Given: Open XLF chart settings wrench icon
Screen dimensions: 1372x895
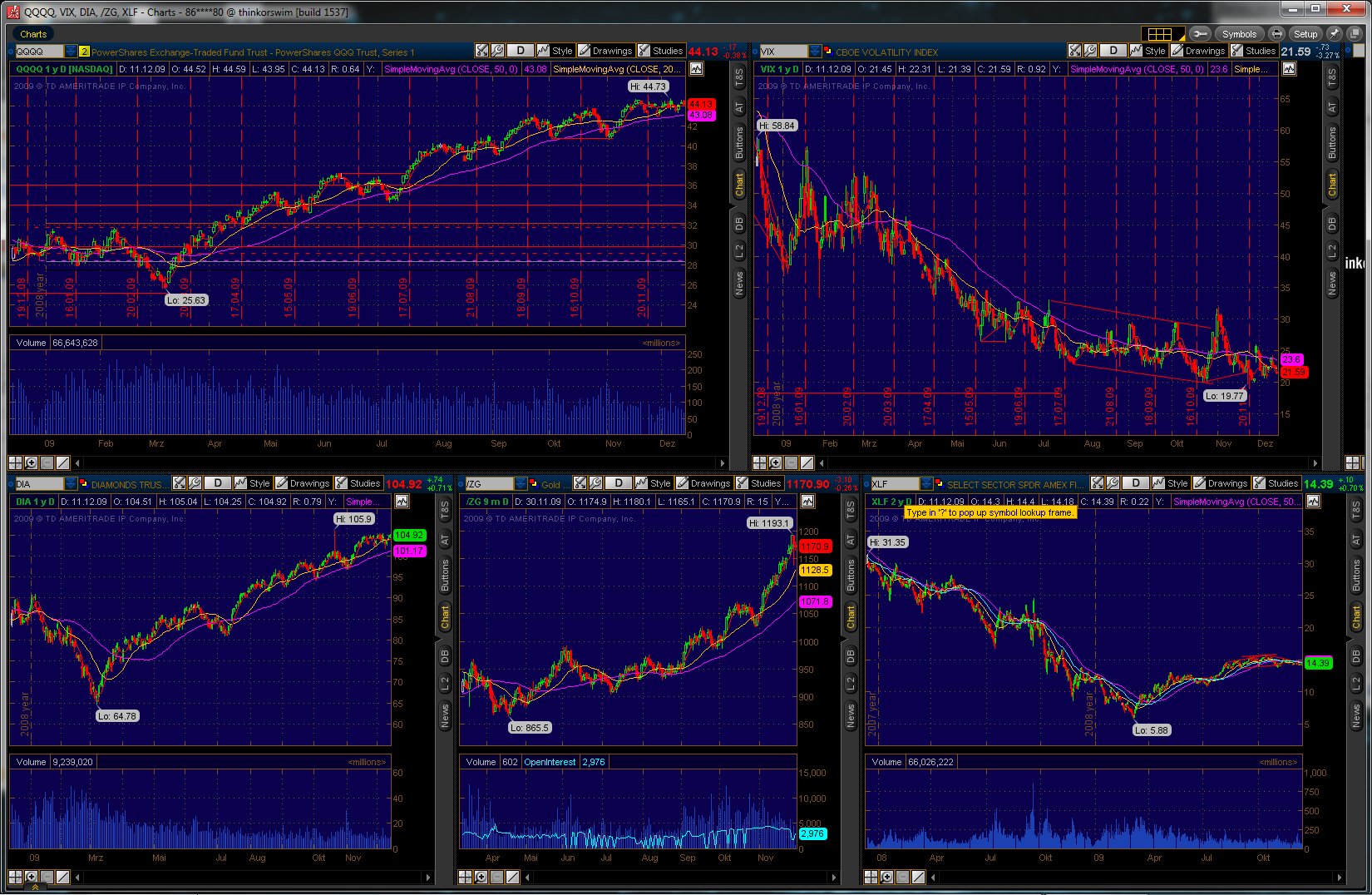Looking at the screenshot, I should pyautogui.click(x=1113, y=483).
